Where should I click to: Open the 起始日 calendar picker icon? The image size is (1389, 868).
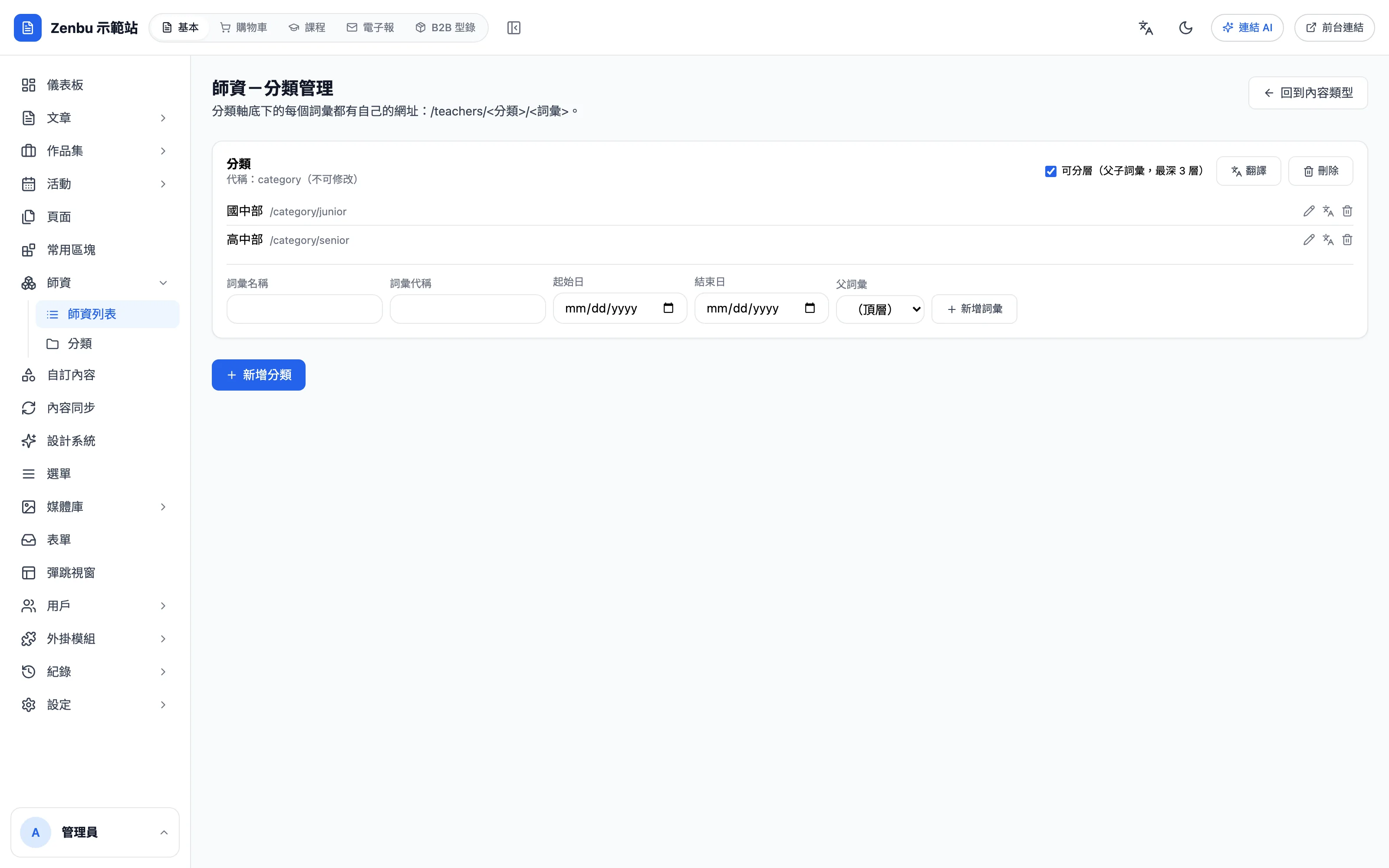point(668,308)
